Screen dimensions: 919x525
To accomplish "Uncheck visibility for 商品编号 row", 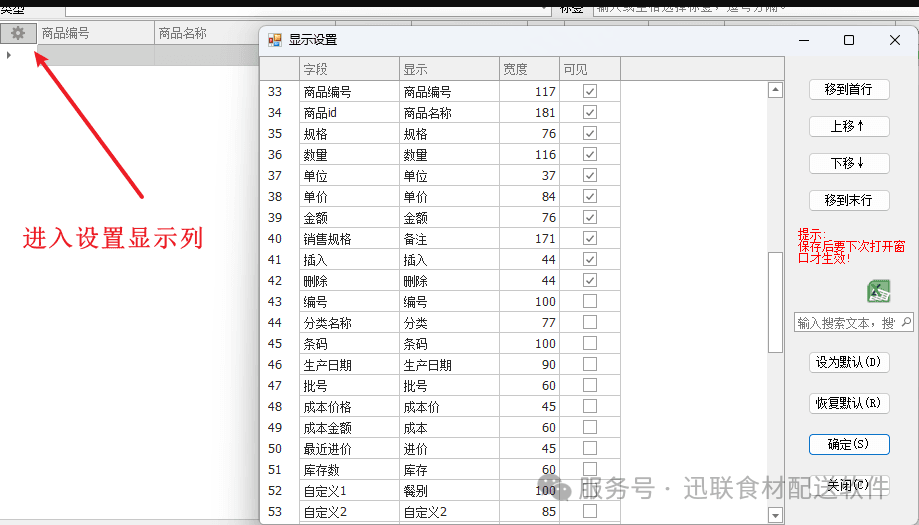I will coord(590,91).
